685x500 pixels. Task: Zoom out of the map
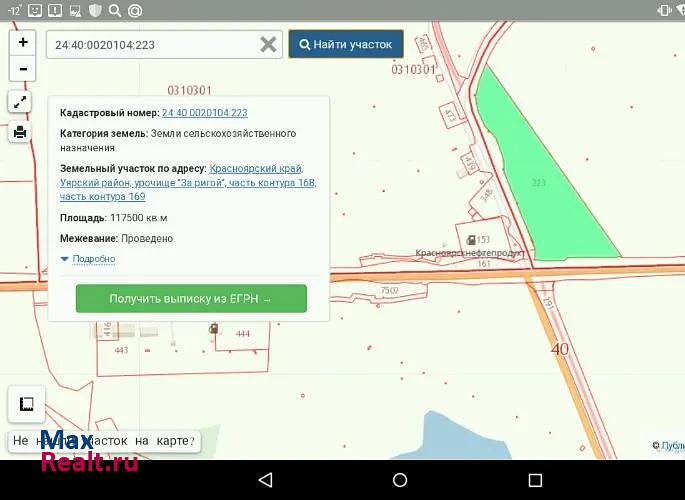[x=22, y=70]
